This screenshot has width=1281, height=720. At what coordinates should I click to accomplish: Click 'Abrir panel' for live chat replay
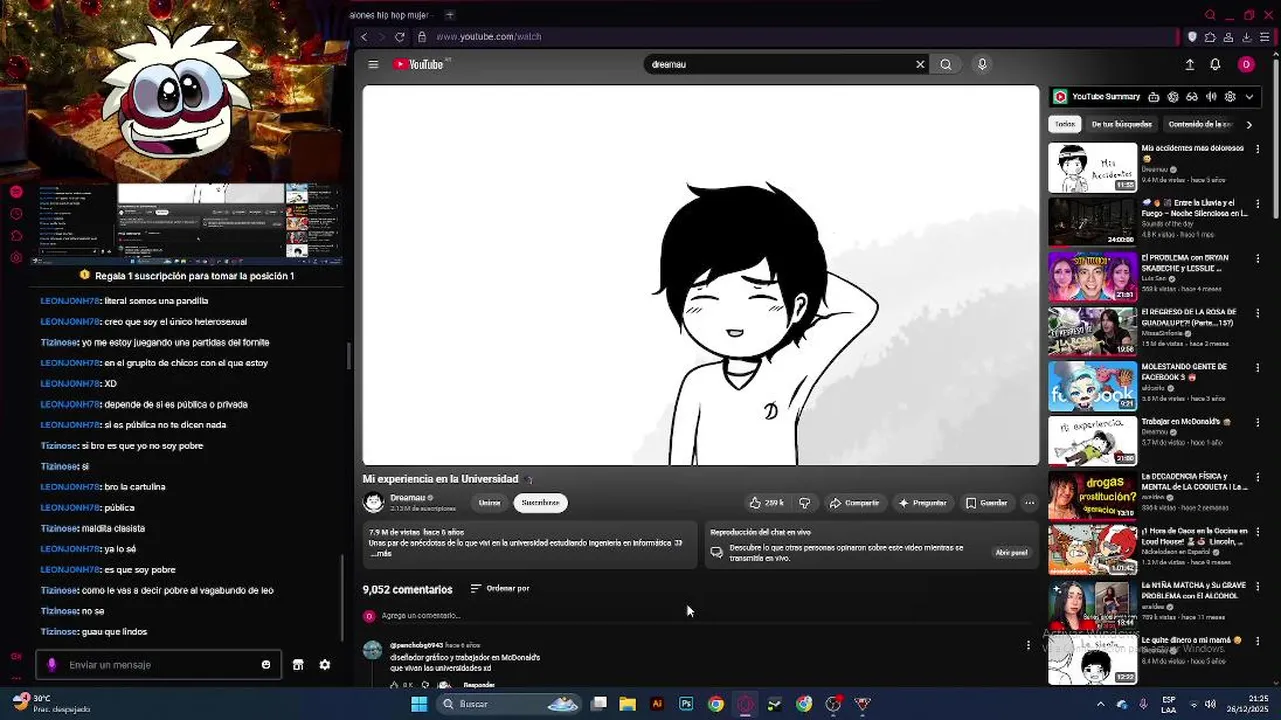point(1011,552)
